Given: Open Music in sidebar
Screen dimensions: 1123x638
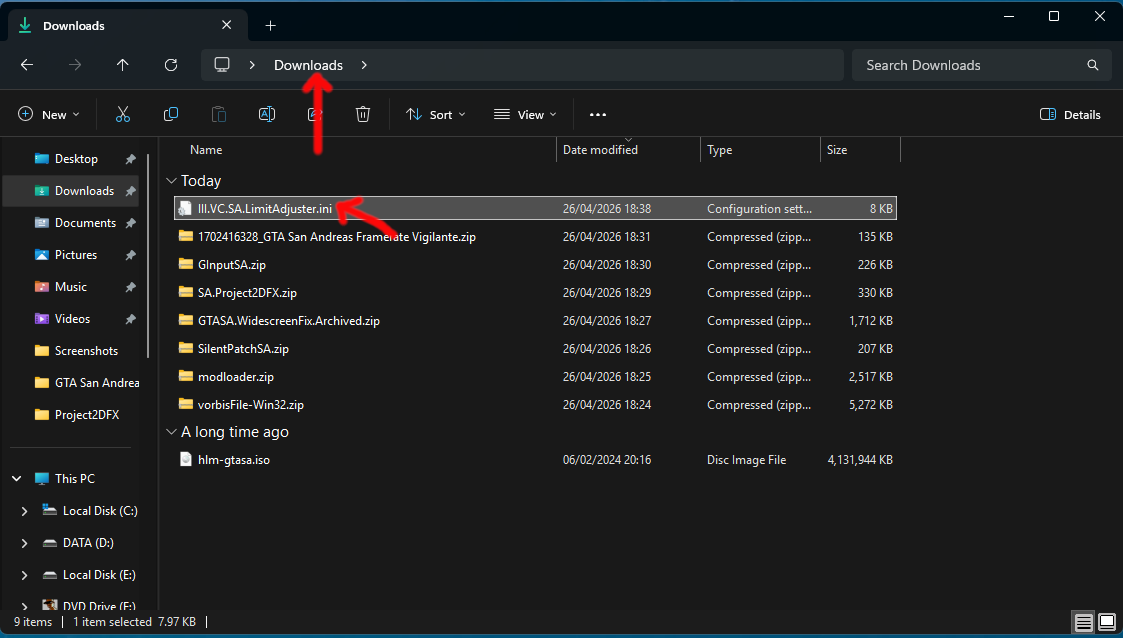Looking at the screenshot, I should 71,287.
